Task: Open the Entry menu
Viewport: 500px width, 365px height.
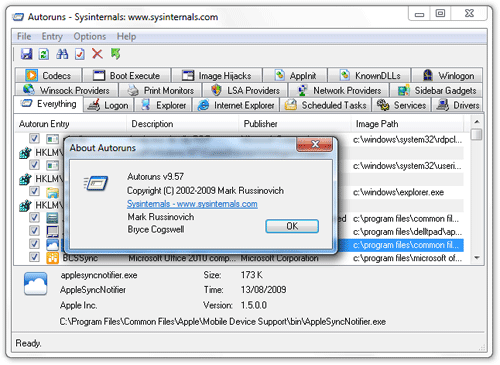Action: 52,36
